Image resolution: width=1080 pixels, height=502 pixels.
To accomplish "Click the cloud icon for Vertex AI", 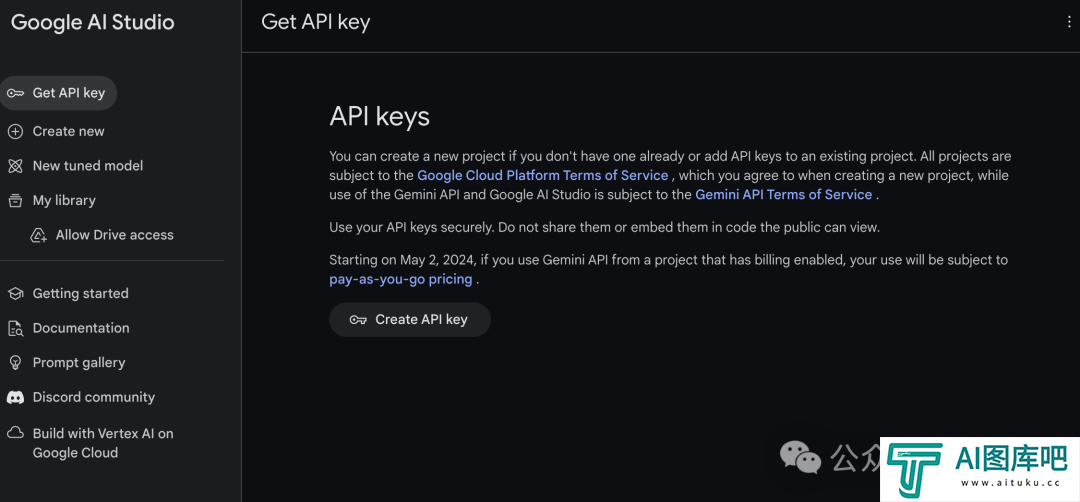I will [x=15, y=433].
